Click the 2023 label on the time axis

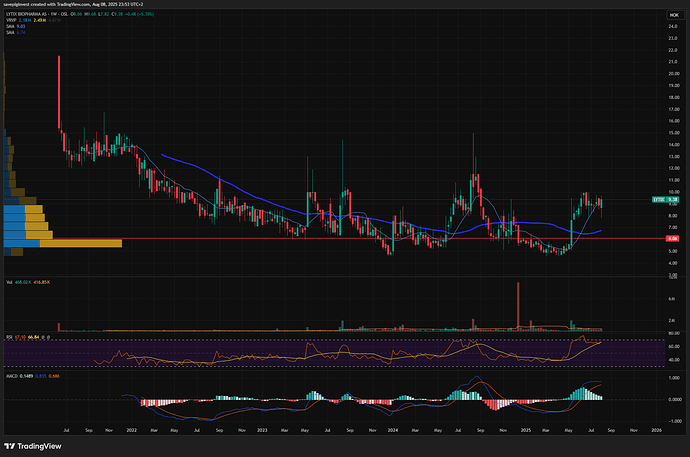click(262, 430)
